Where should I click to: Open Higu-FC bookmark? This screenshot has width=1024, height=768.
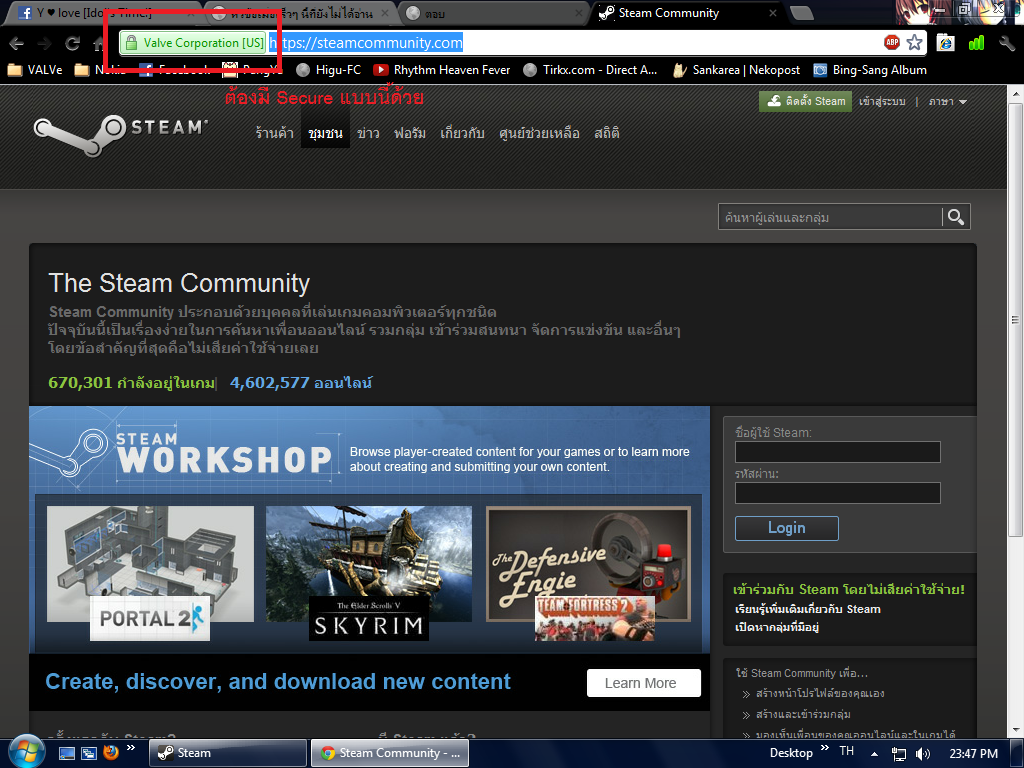click(x=328, y=70)
